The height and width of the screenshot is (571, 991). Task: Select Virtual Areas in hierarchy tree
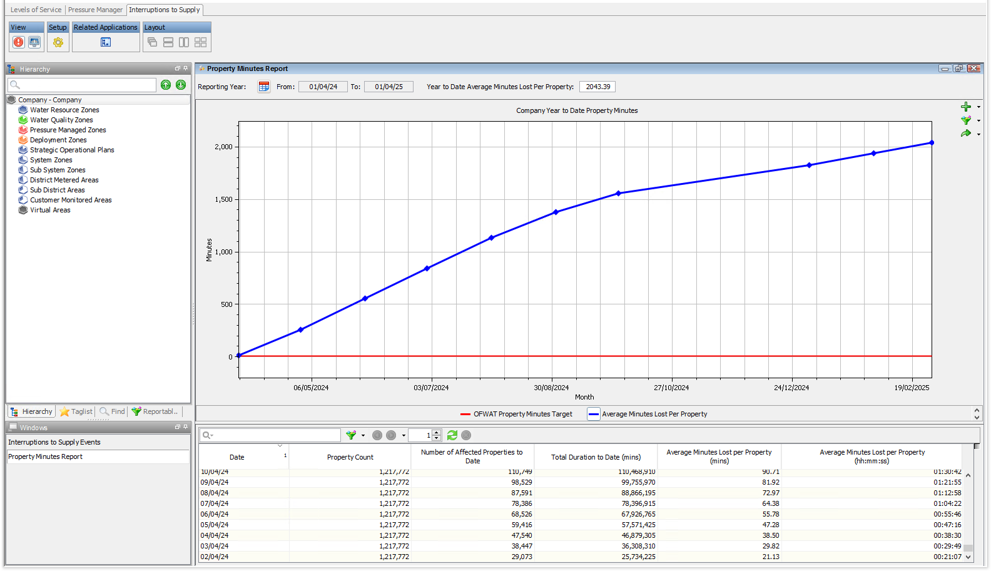coord(50,211)
